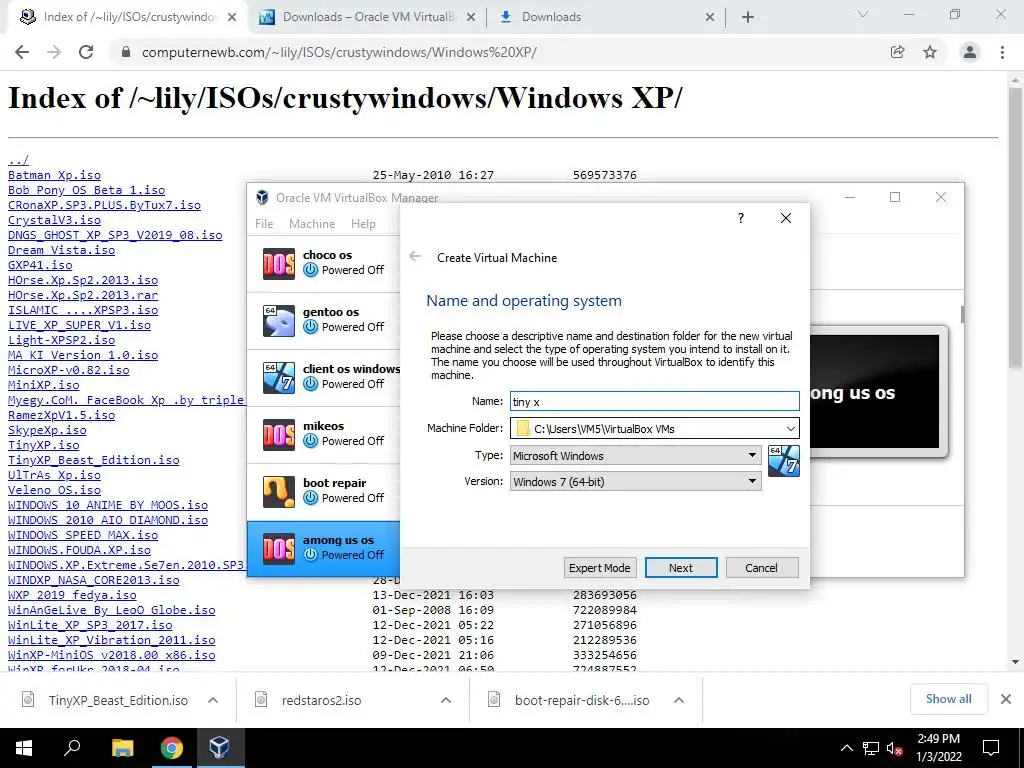This screenshot has width=1024, height=768.
Task: Click the Windows 7 OS type icon
Action: pos(784,461)
